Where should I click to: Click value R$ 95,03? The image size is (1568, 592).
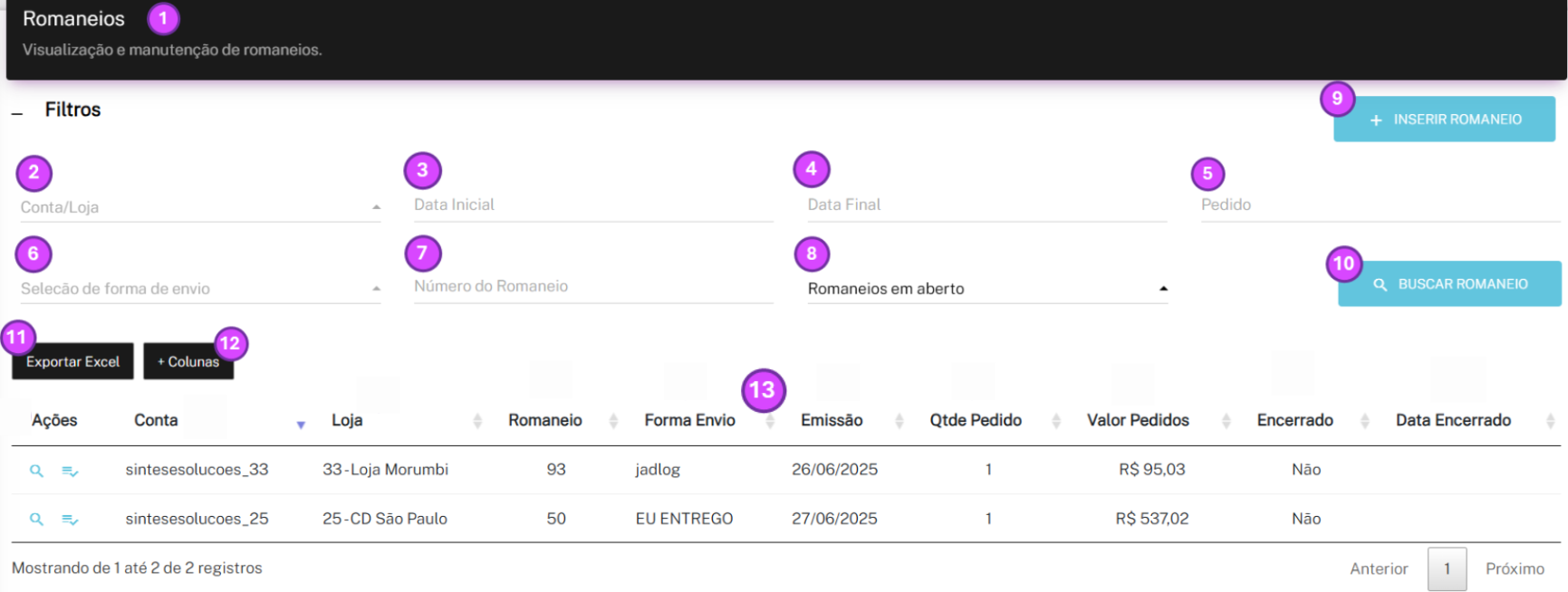coord(1151,470)
